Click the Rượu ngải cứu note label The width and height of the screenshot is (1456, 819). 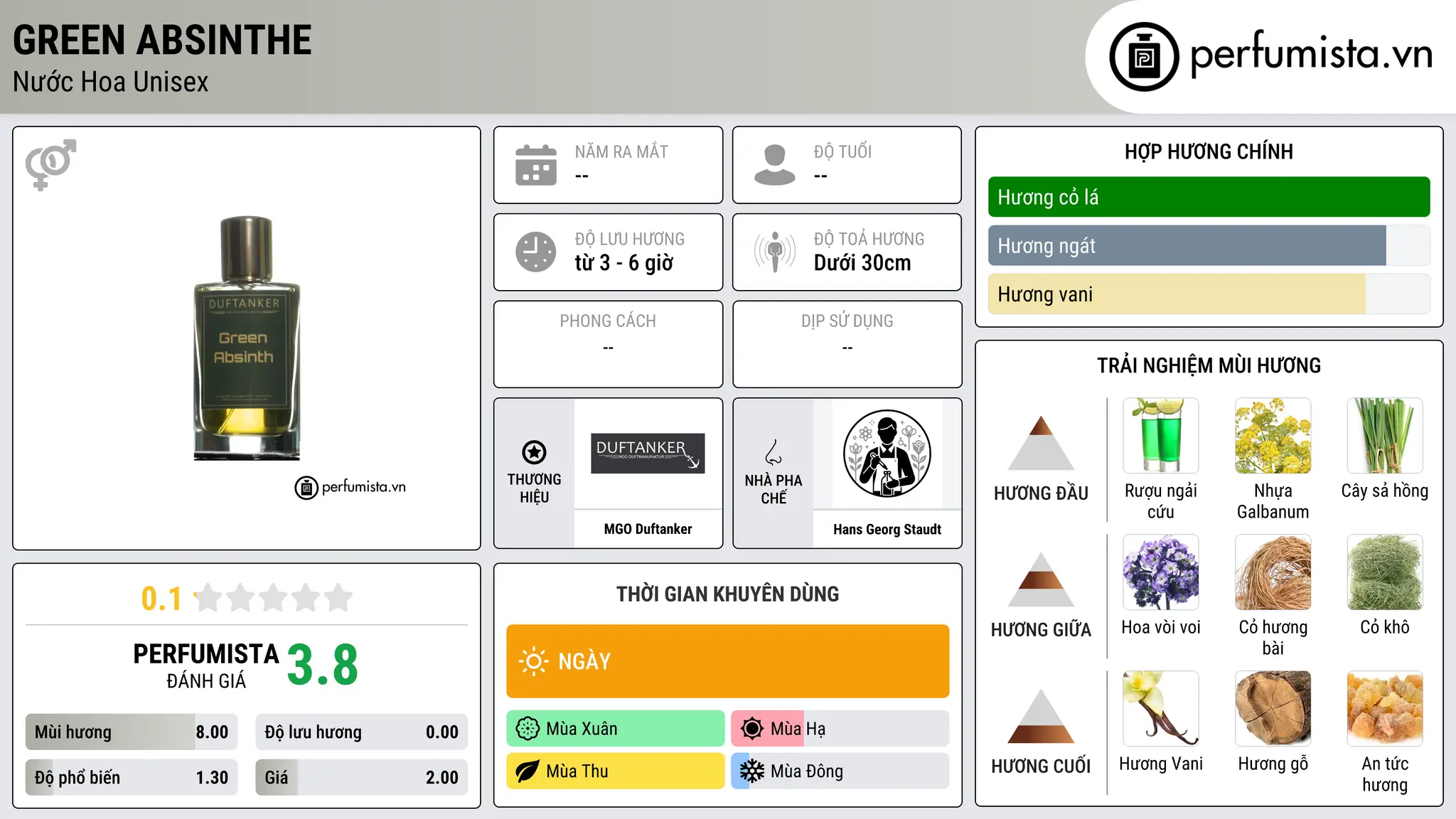tap(1161, 501)
